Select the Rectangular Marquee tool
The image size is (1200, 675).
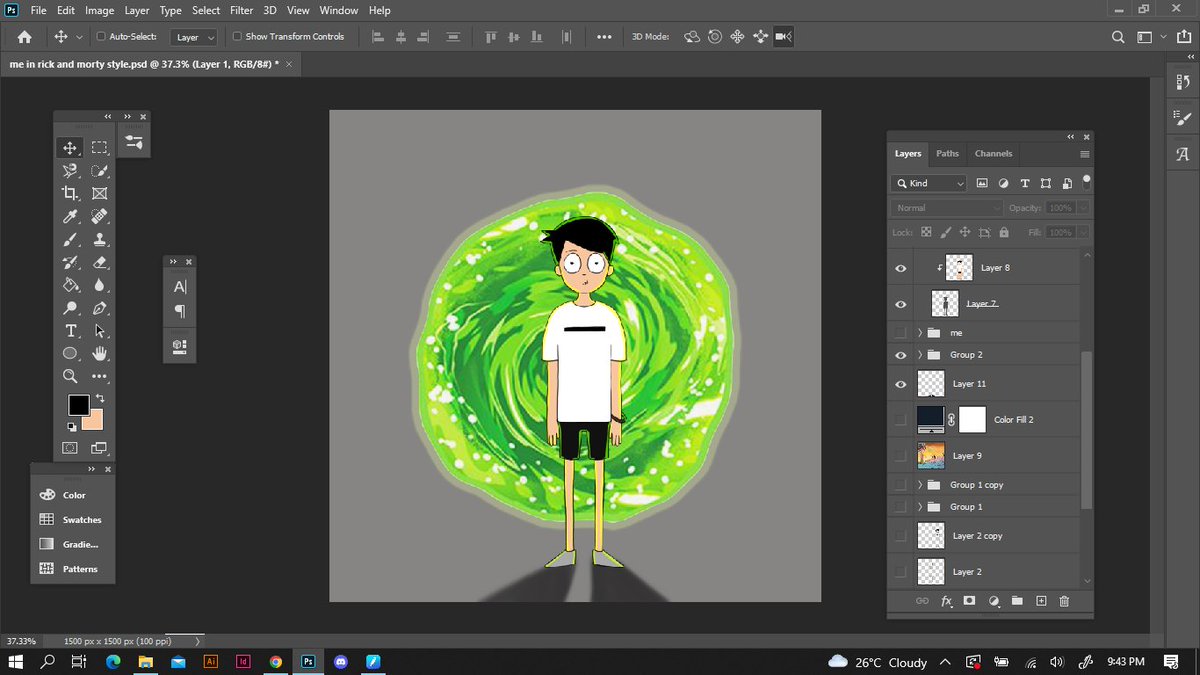point(99,148)
